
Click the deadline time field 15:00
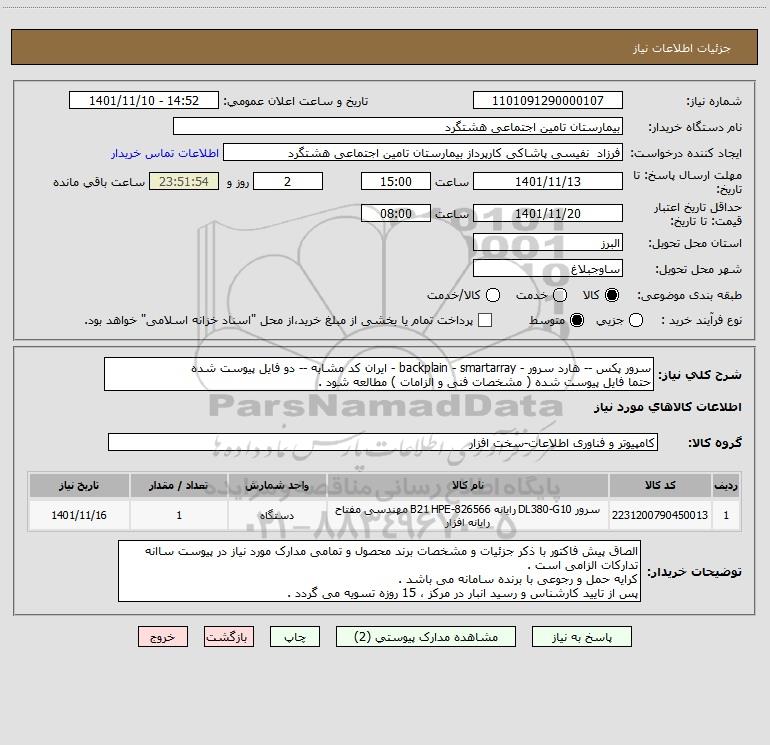point(396,181)
